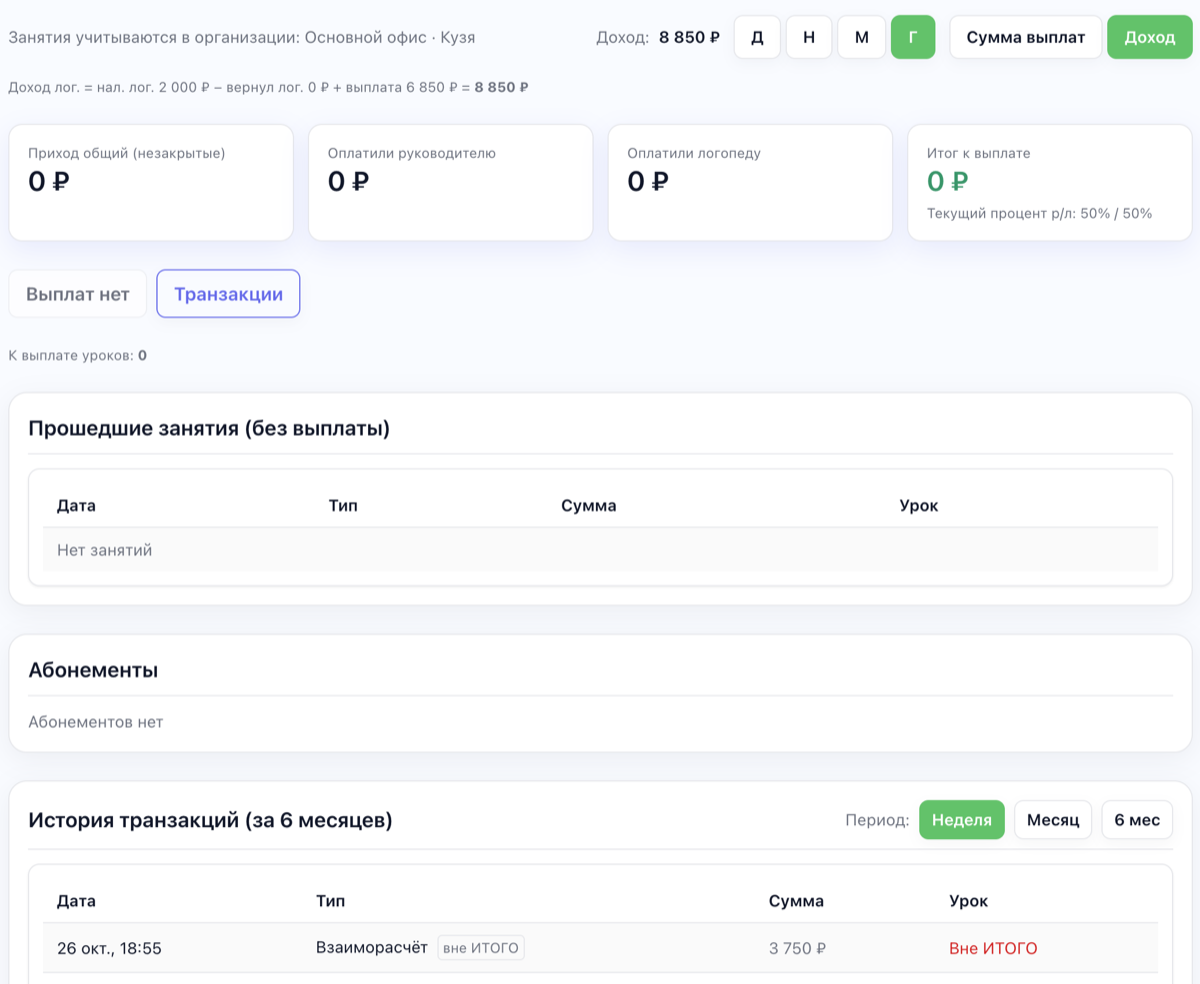Viewport: 1200px width, 984px height.
Task: Switch view to Сумма выплат
Action: [x=1025, y=38]
